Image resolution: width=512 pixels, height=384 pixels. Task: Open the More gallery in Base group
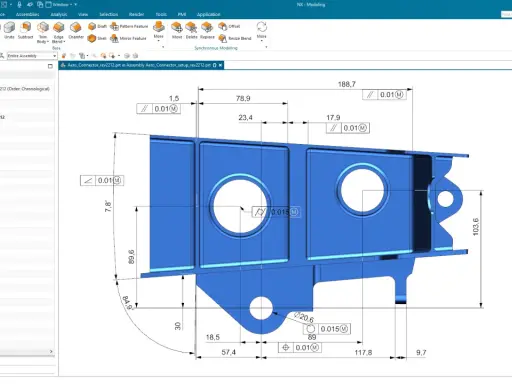(159, 30)
